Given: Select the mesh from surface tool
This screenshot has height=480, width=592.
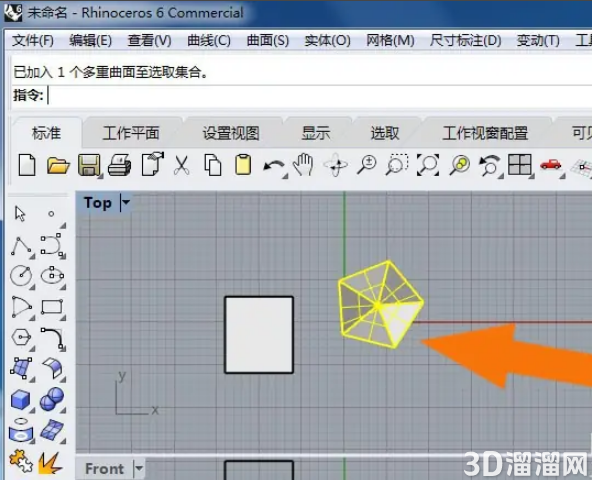Looking at the screenshot, I should click(52, 431).
